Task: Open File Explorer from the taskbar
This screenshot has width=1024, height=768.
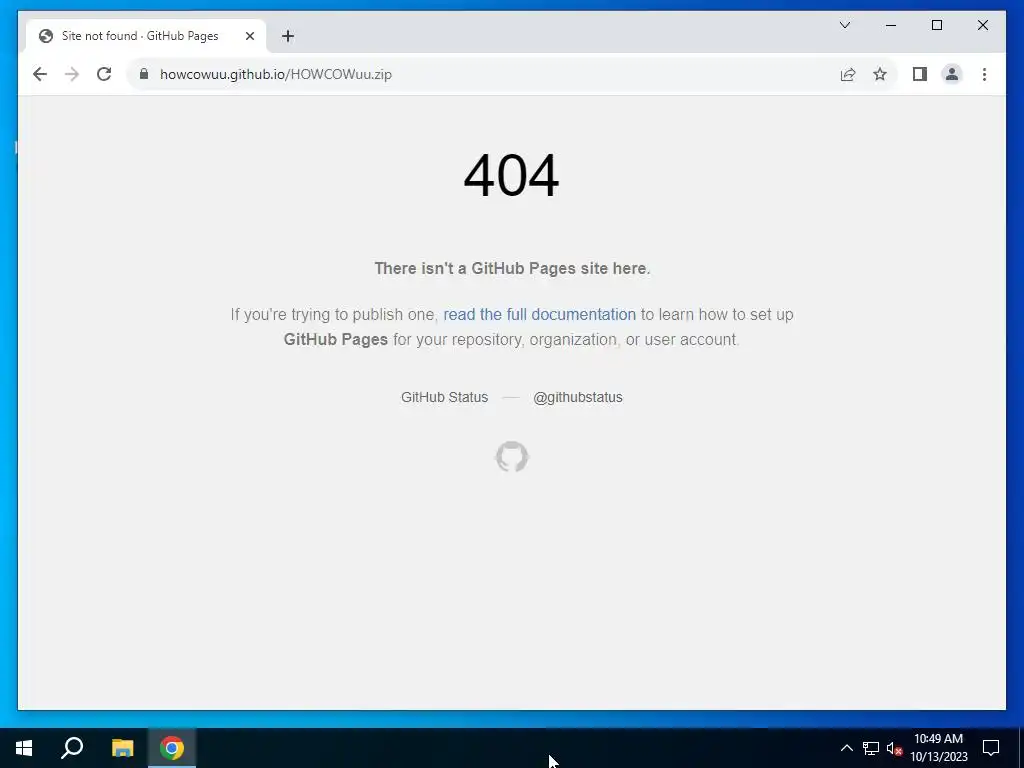Action: (122, 748)
